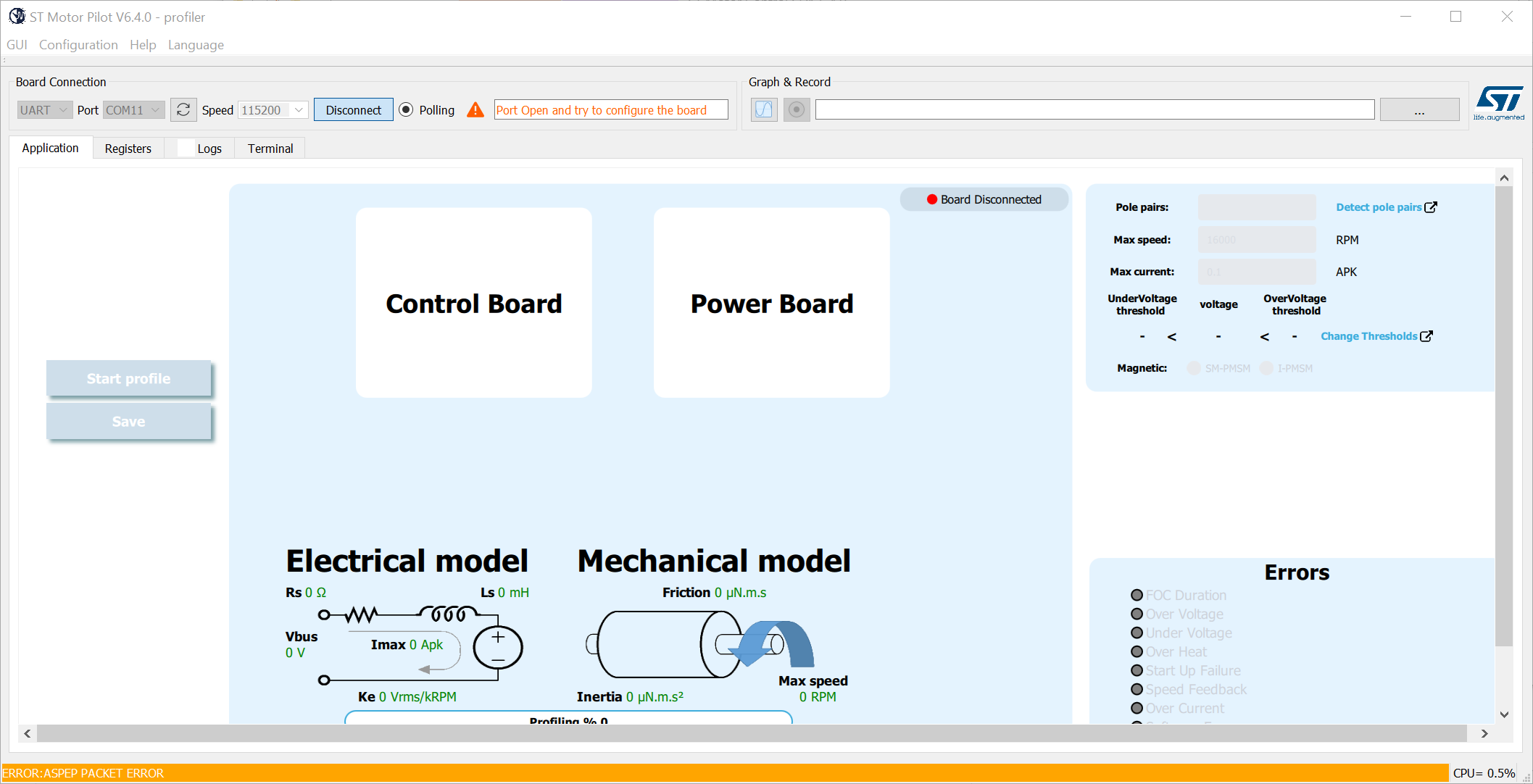The width and height of the screenshot is (1533, 784).
Task: Click the Max speed RPM input field
Action: (1256, 239)
